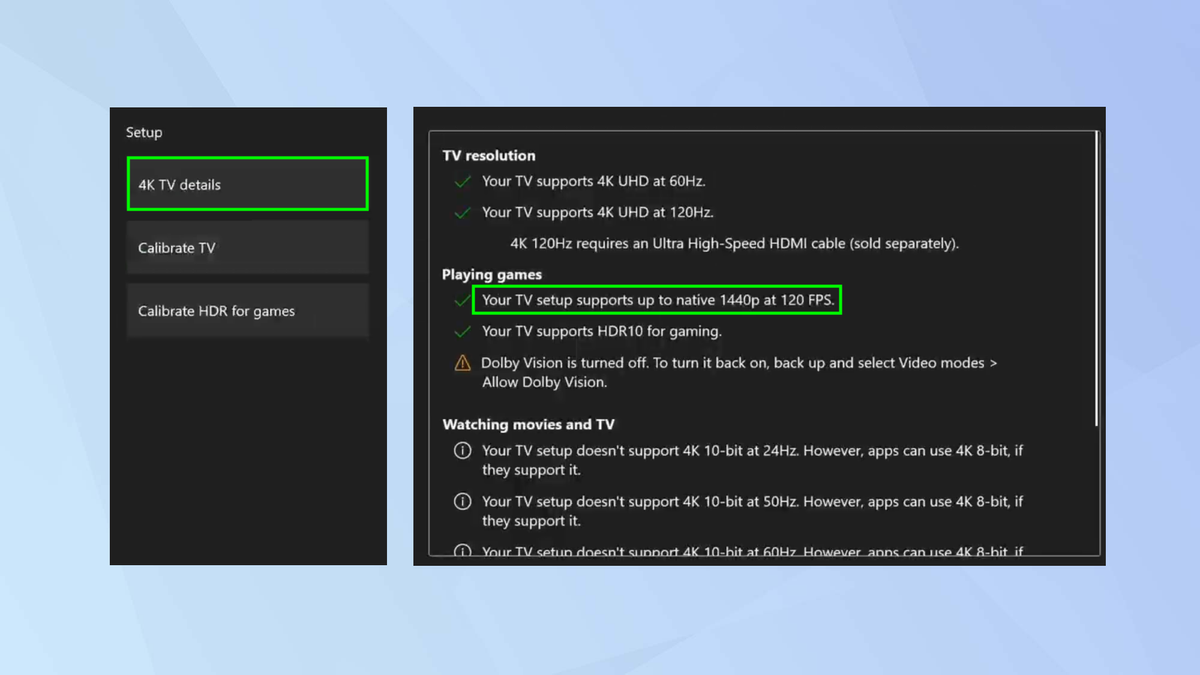Select the checkmark beside 1440p at 120 FPS line
Screen dimensions: 1200x675
click(461, 300)
